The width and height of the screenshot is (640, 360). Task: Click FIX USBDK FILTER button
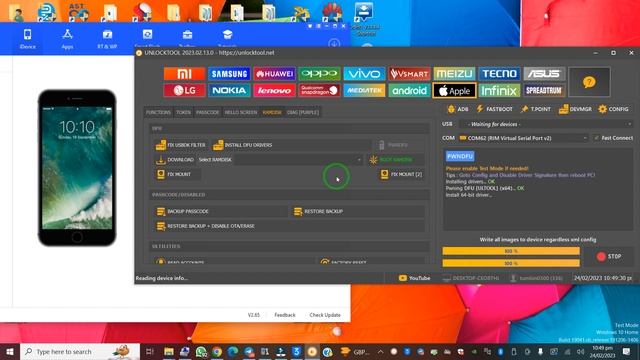point(181,145)
